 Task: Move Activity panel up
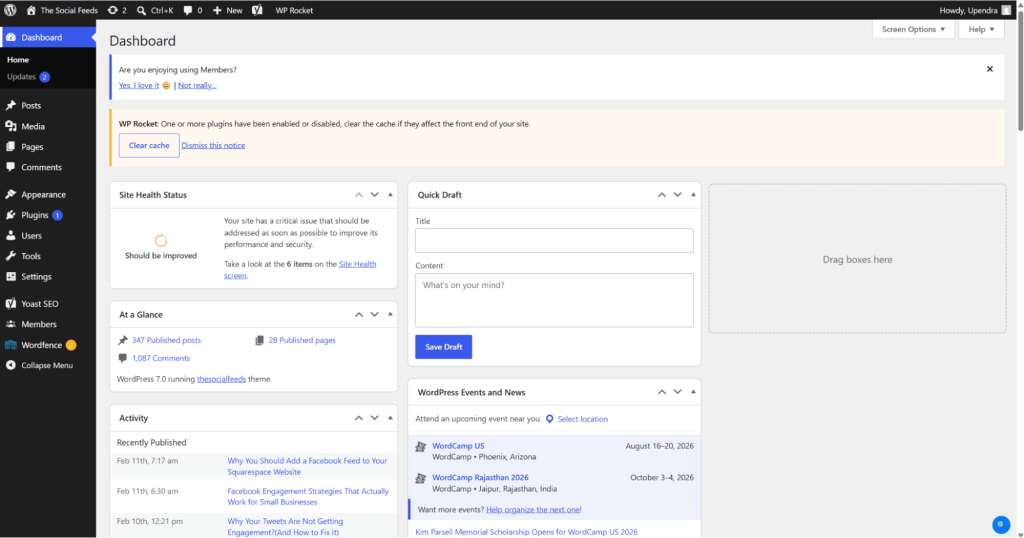pos(359,418)
